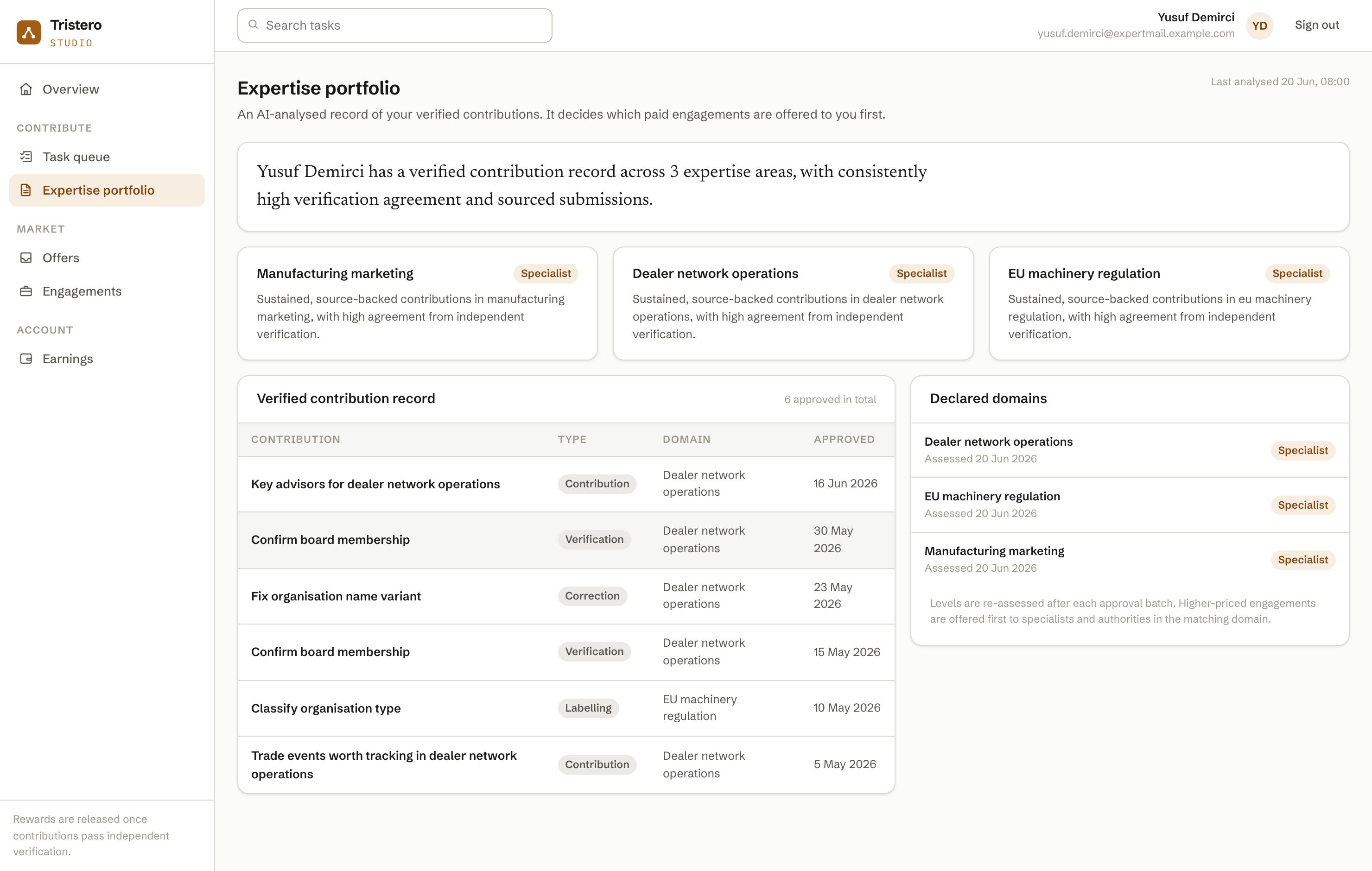
Task: Click Specialist badge on Dealer network operations card
Action: pyautogui.click(x=921, y=273)
